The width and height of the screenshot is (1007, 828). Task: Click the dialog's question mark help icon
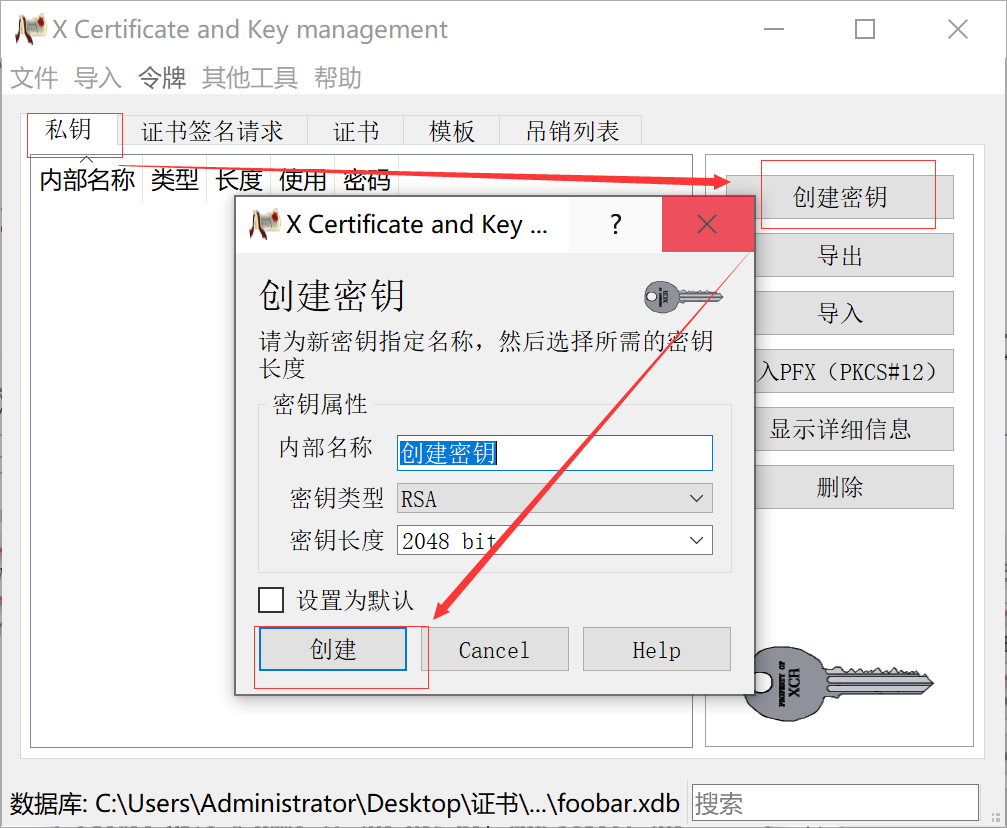coord(615,224)
